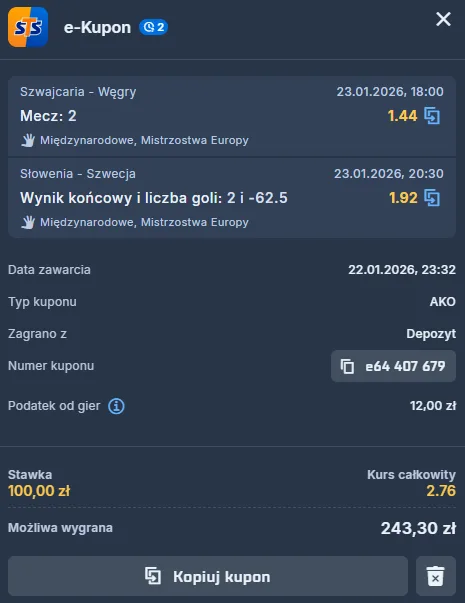Click Wynik końcowy i liczba goli row
Viewport: 465px width, 603px height.
coord(232,198)
